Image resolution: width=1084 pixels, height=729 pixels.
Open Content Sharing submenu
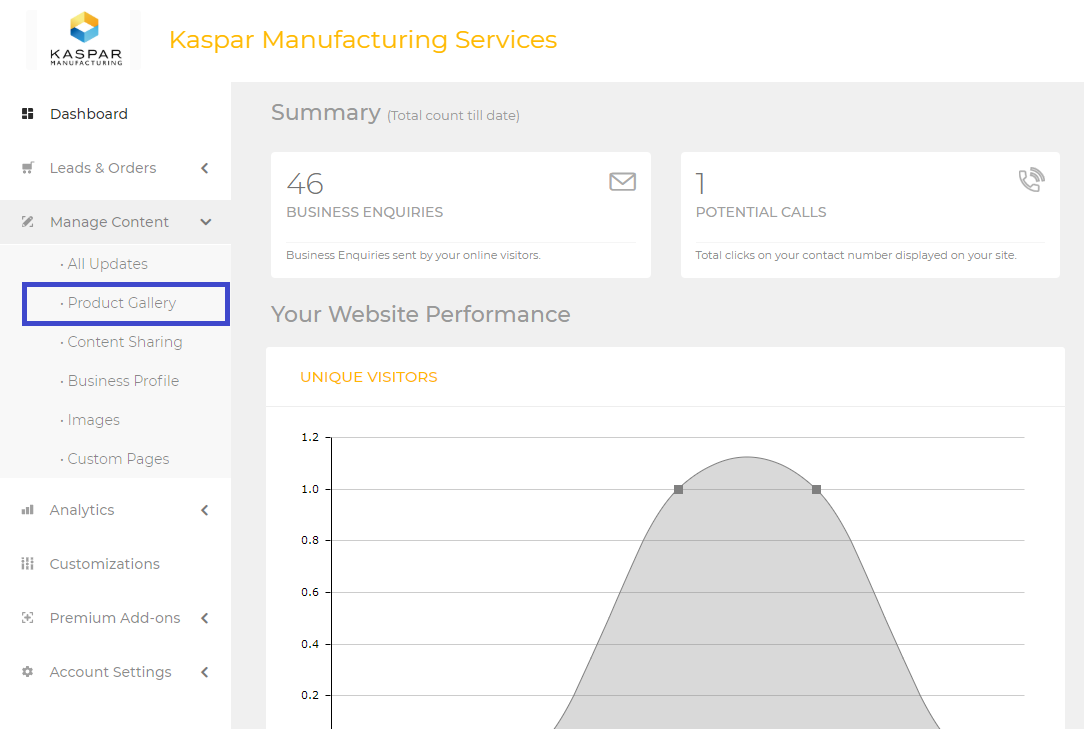pyautogui.click(x=124, y=342)
